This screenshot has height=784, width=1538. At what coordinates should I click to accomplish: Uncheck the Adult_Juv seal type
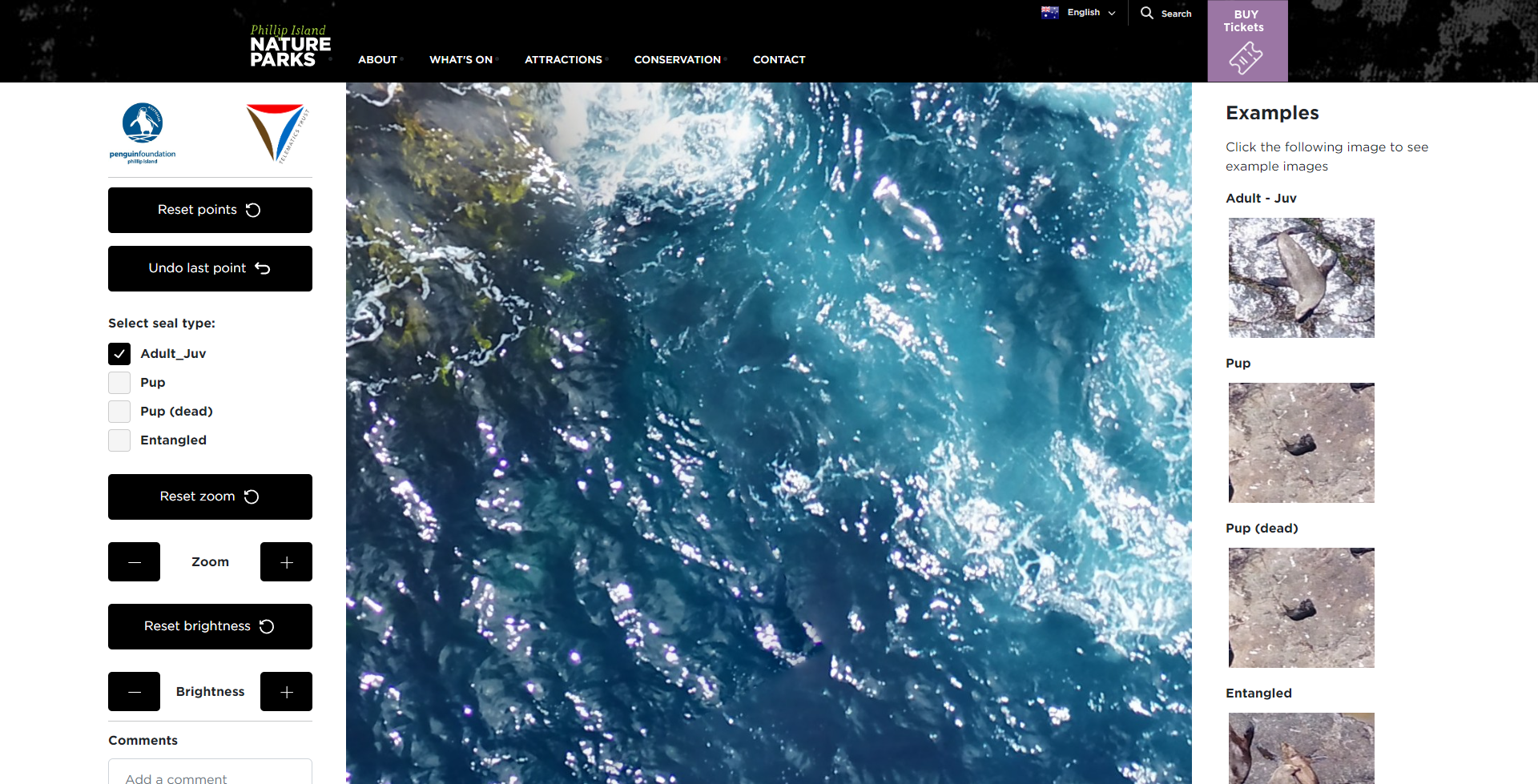pos(119,354)
